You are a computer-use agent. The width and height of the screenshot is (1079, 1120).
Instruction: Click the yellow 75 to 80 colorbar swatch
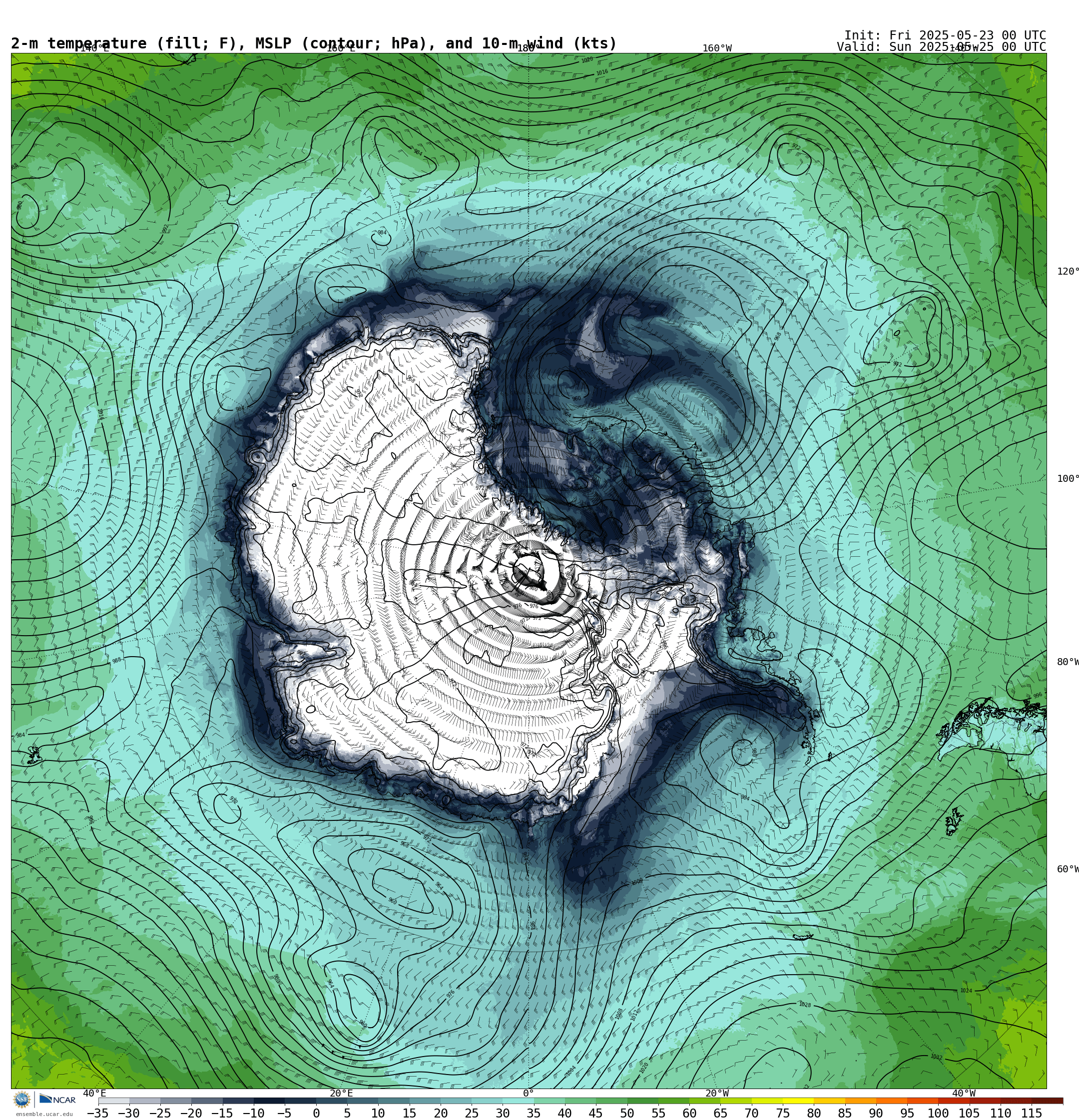click(798, 1101)
